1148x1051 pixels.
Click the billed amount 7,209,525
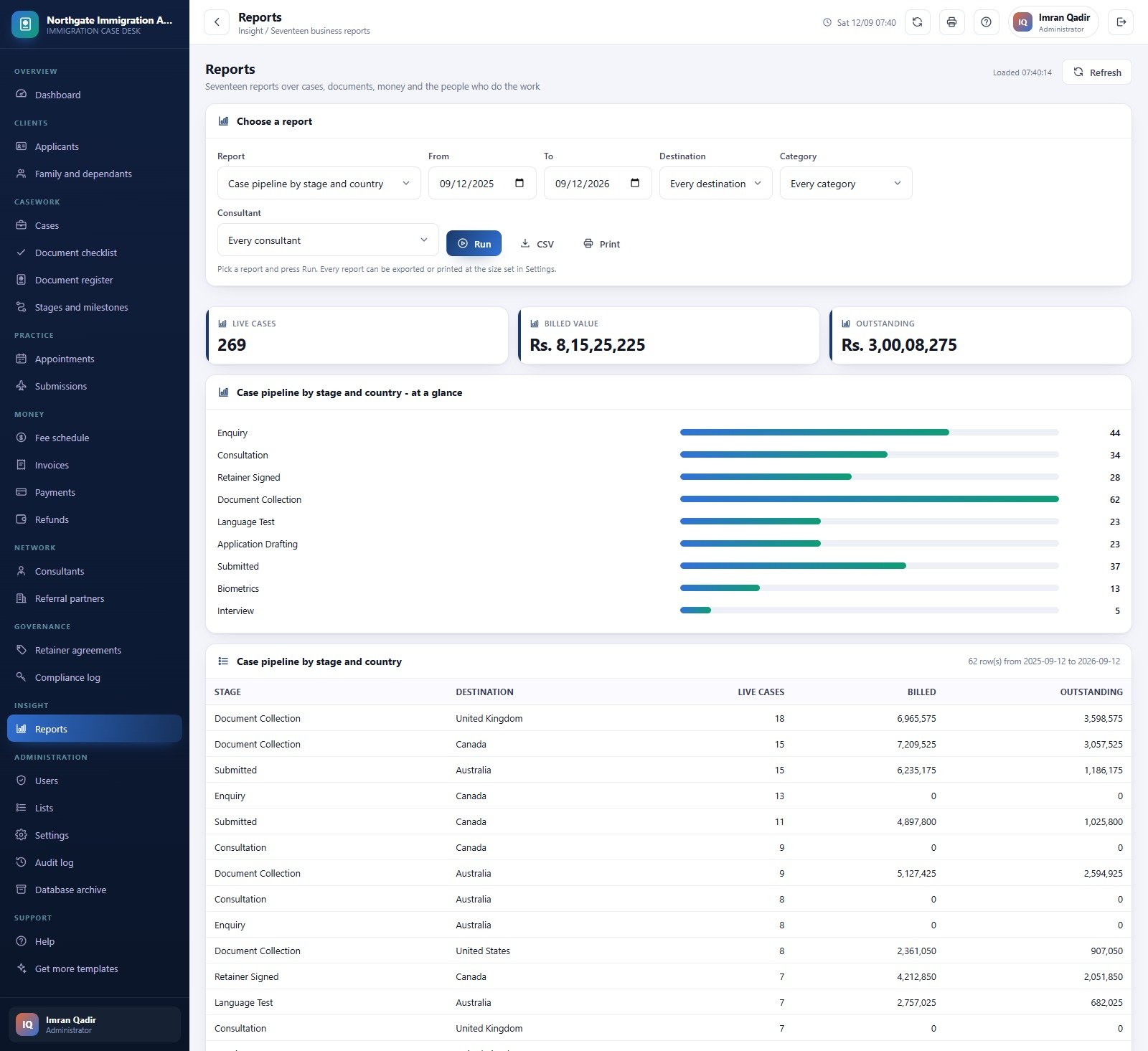click(916, 744)
